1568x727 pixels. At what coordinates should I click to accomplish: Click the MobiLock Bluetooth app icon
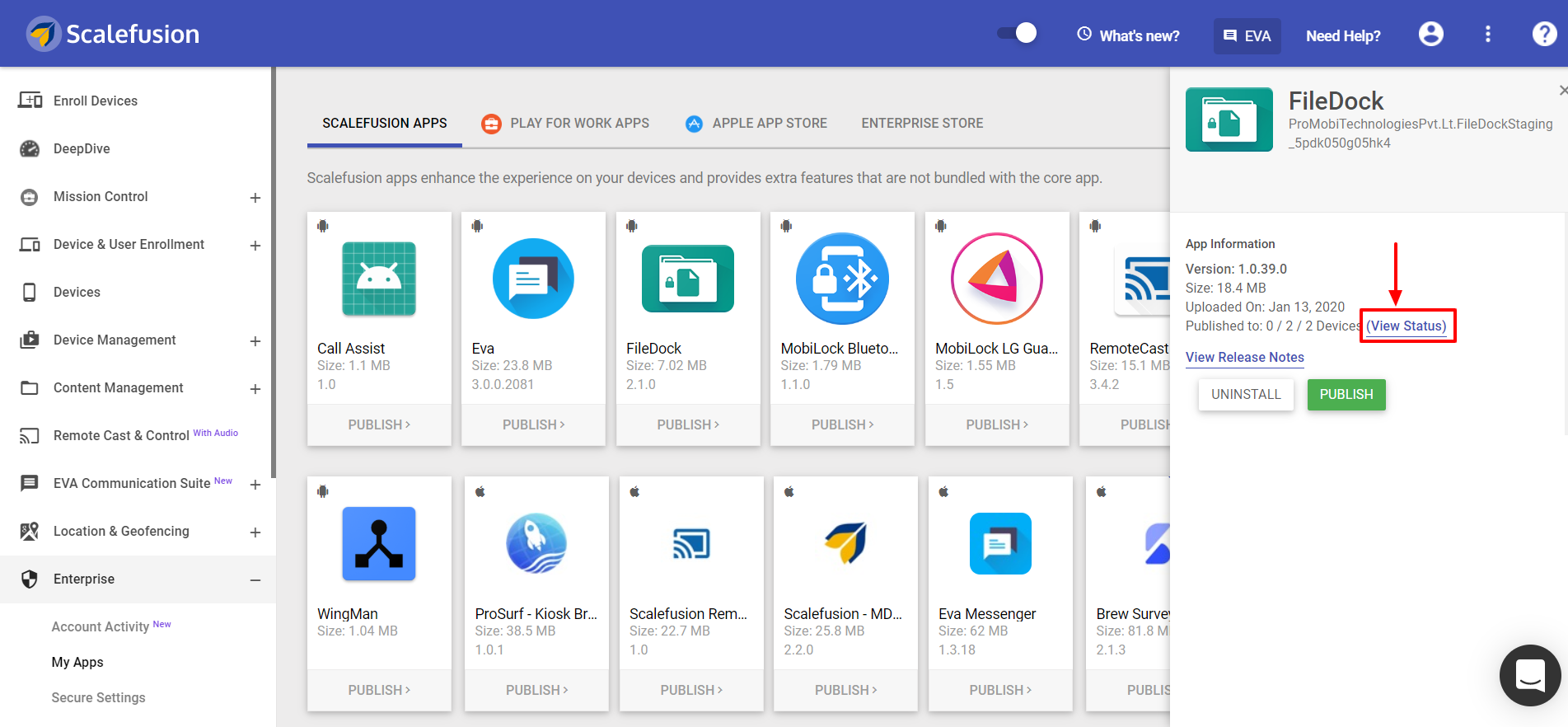pos(842,279)
